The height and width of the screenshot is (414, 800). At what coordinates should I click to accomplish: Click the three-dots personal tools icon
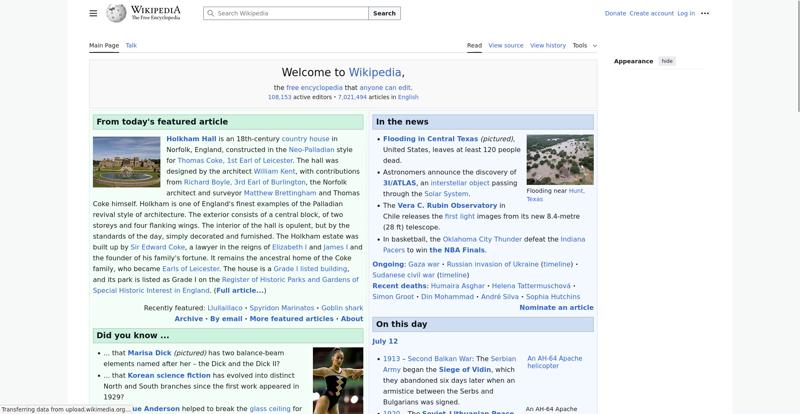tap(705, 13)
